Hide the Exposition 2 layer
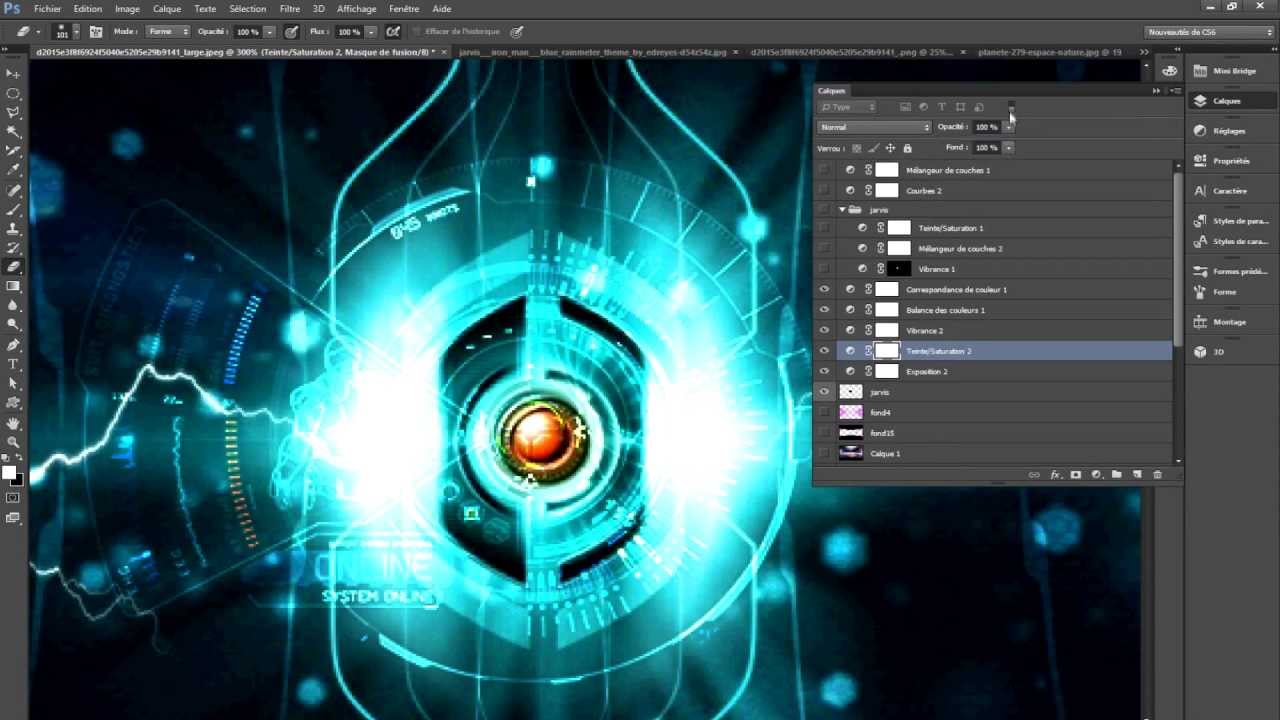Screen dimensions: 1280x720 coord(824,371)
